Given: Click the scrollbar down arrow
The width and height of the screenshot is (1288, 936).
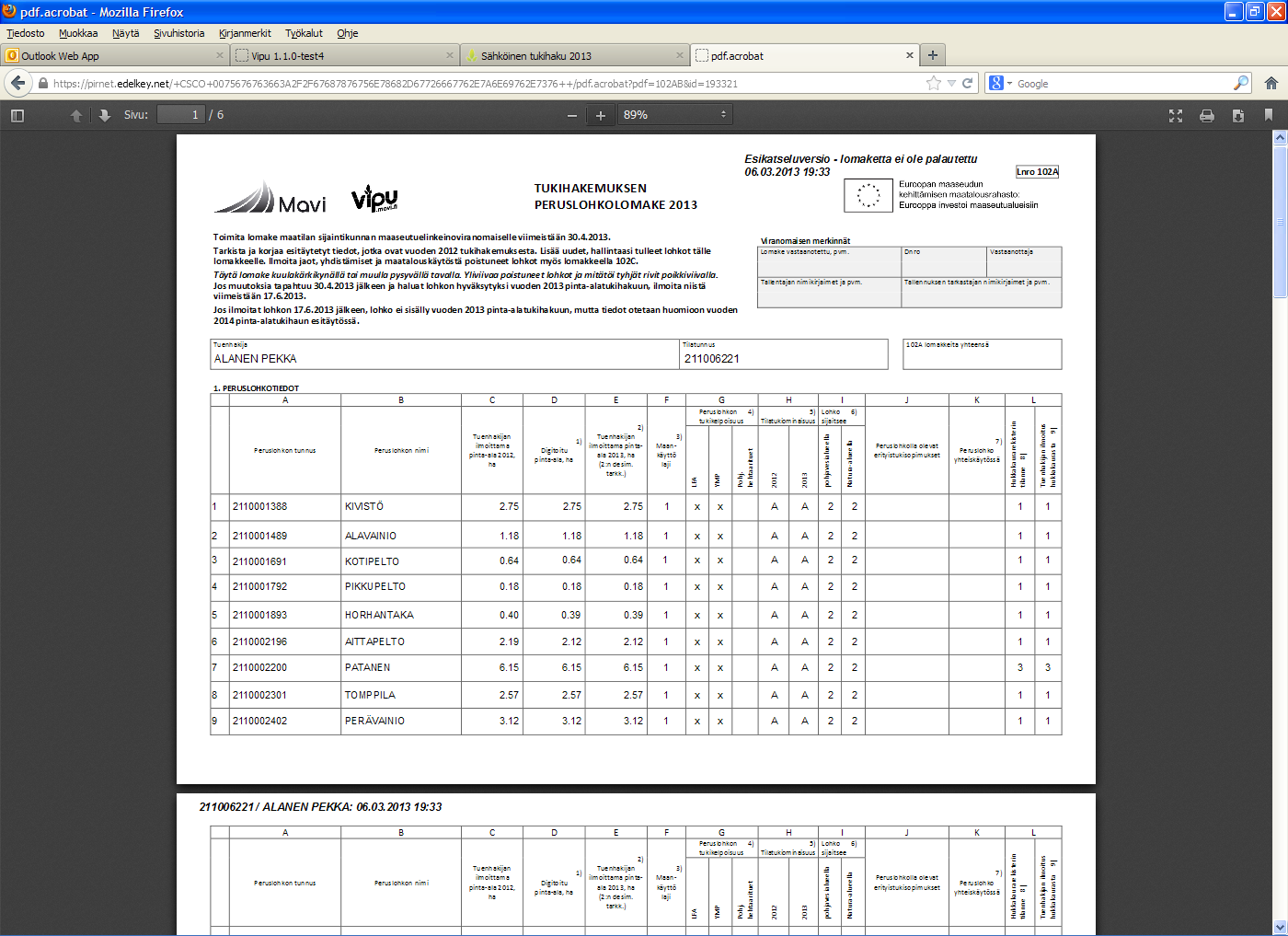Looking at the screenshot, I should 1280,928.
